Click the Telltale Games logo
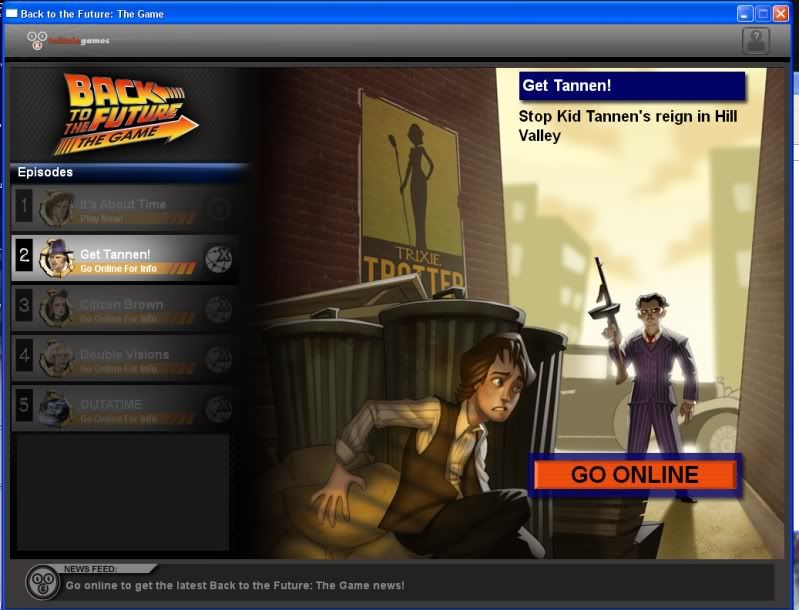The height and width of the screenshot is (610, 799). click(x=68, y=41)
